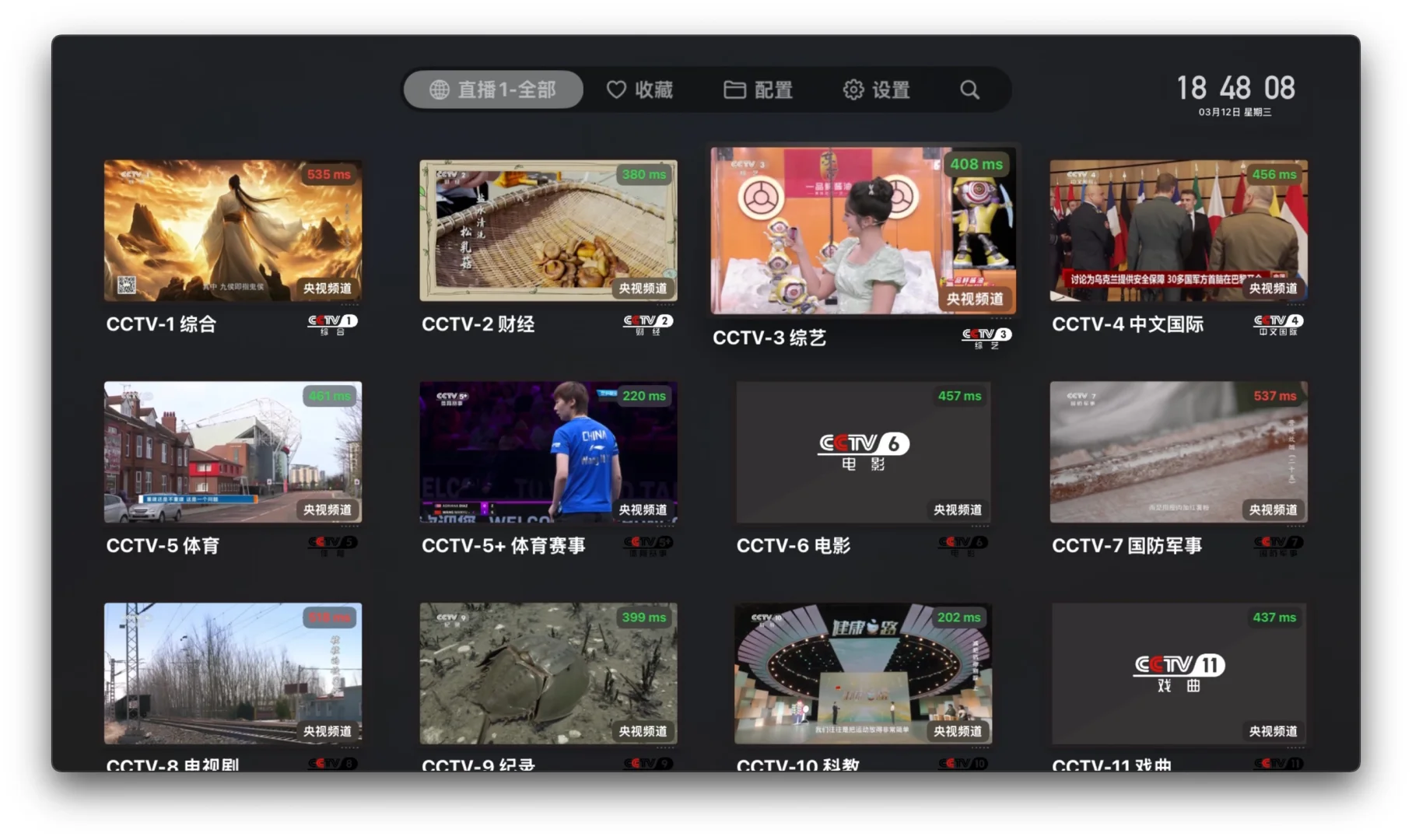Click the heart icon next to 收藏
The height and width of the screenshot is (840, 1412).
[616, 89]
